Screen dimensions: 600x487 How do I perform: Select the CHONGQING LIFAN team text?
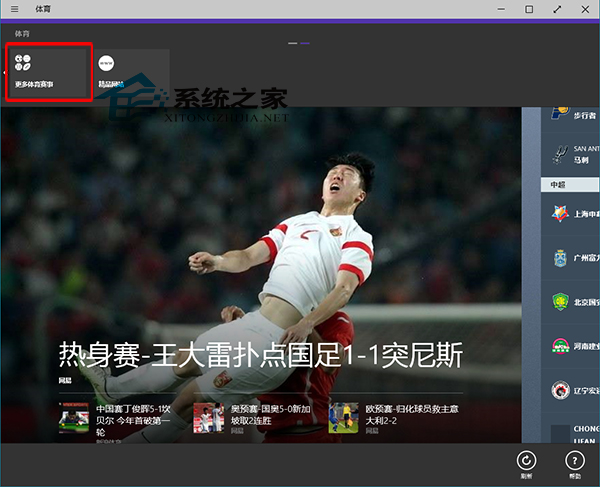pyautogui.click(x=586, y=434)
